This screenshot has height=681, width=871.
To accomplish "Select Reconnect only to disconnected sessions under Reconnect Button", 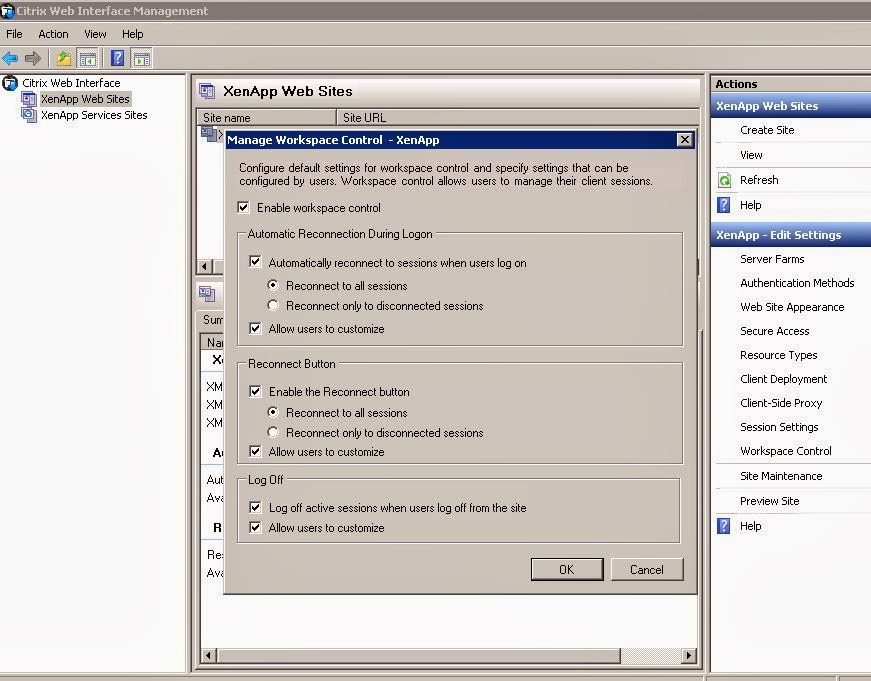I will point(273,432).
